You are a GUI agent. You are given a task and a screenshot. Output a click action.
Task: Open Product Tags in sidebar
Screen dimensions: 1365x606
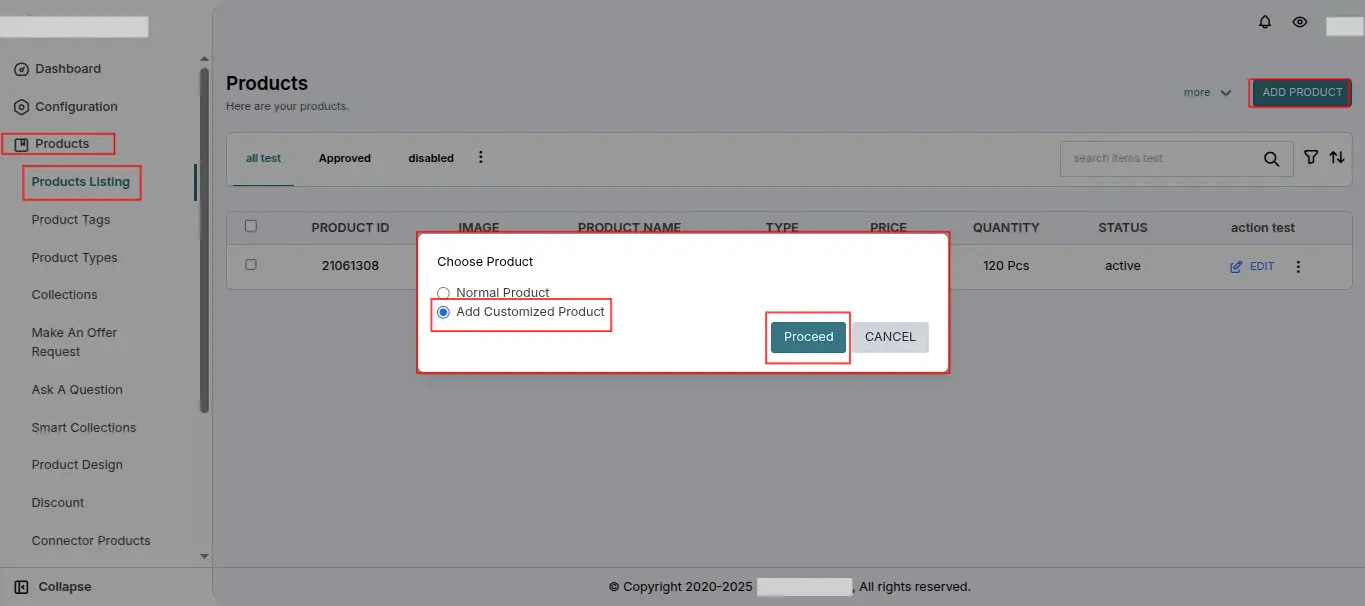click(x=71, y=220)
